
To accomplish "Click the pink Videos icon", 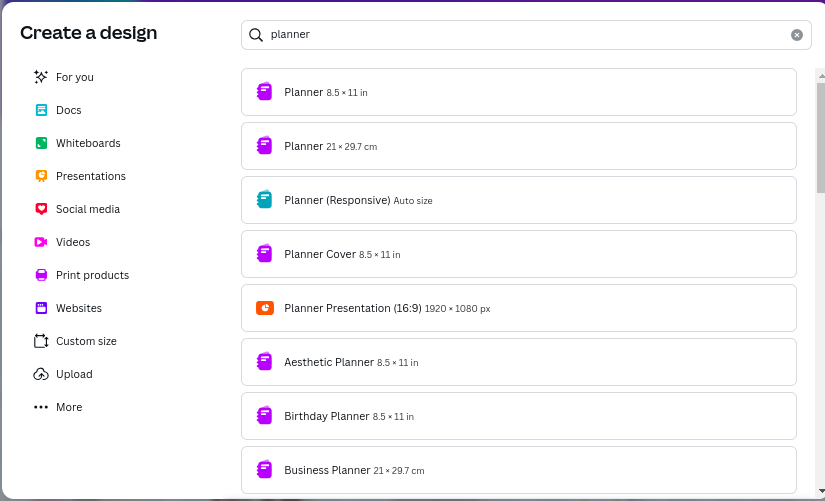I will pos(41,242).
